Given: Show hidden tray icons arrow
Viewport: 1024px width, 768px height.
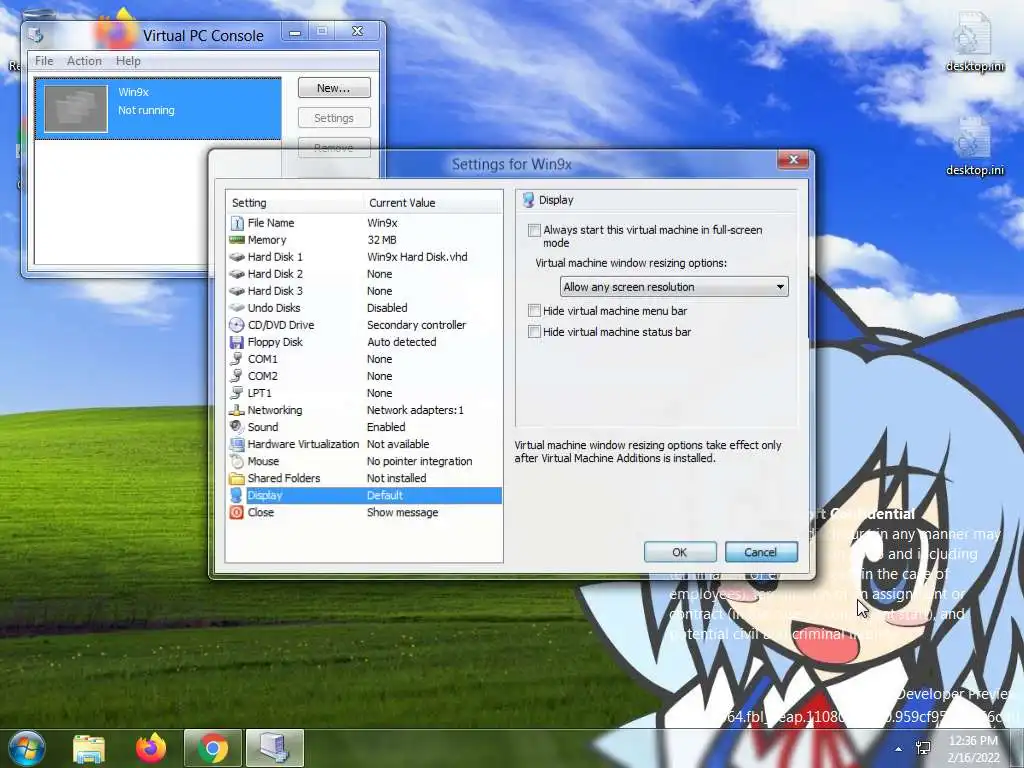Looking at the screenshot, I should (899, 749).
